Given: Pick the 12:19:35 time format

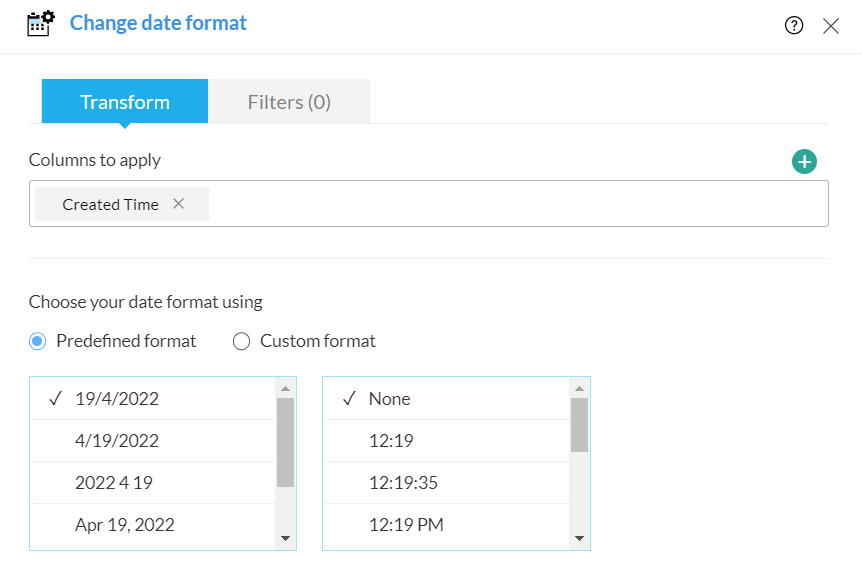Looking at the screenshot, I should click(403, 483).
